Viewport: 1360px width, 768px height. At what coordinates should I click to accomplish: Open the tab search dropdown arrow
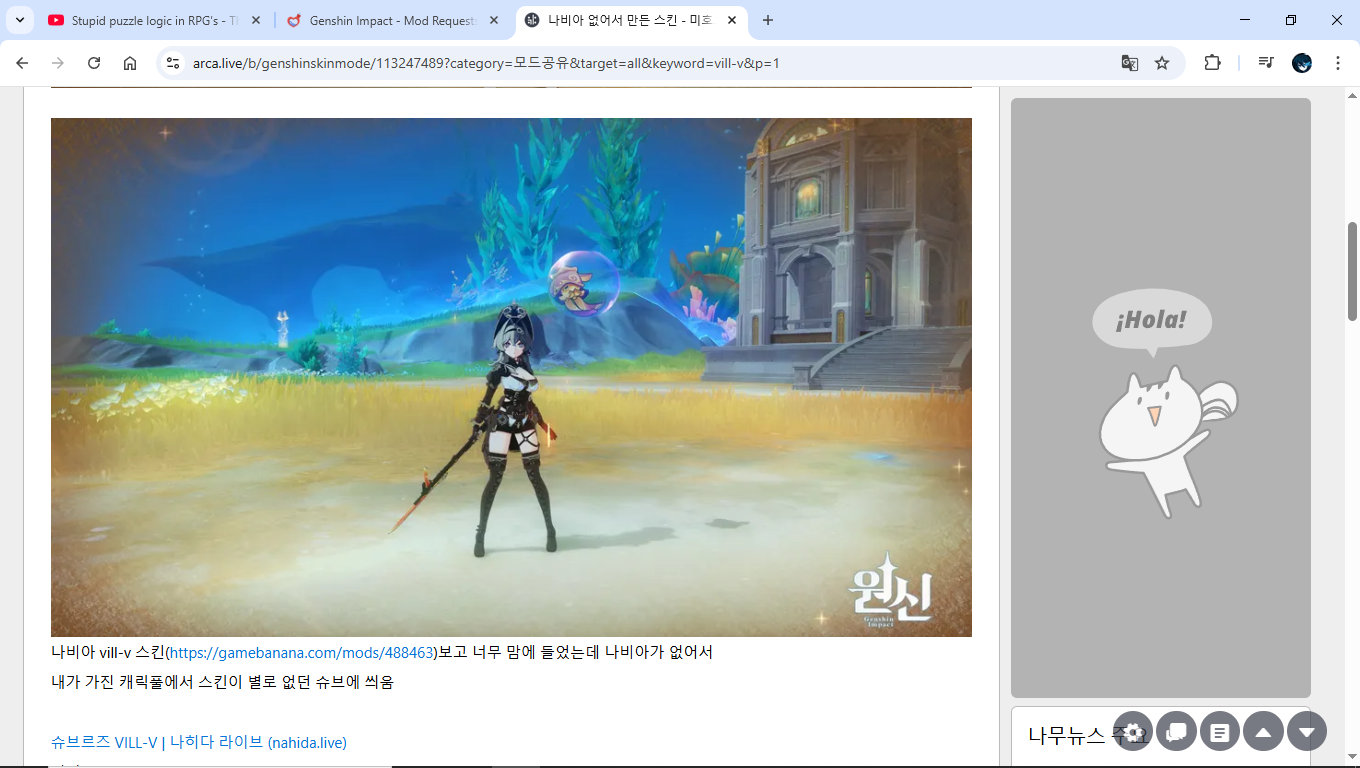click(19, 20)
